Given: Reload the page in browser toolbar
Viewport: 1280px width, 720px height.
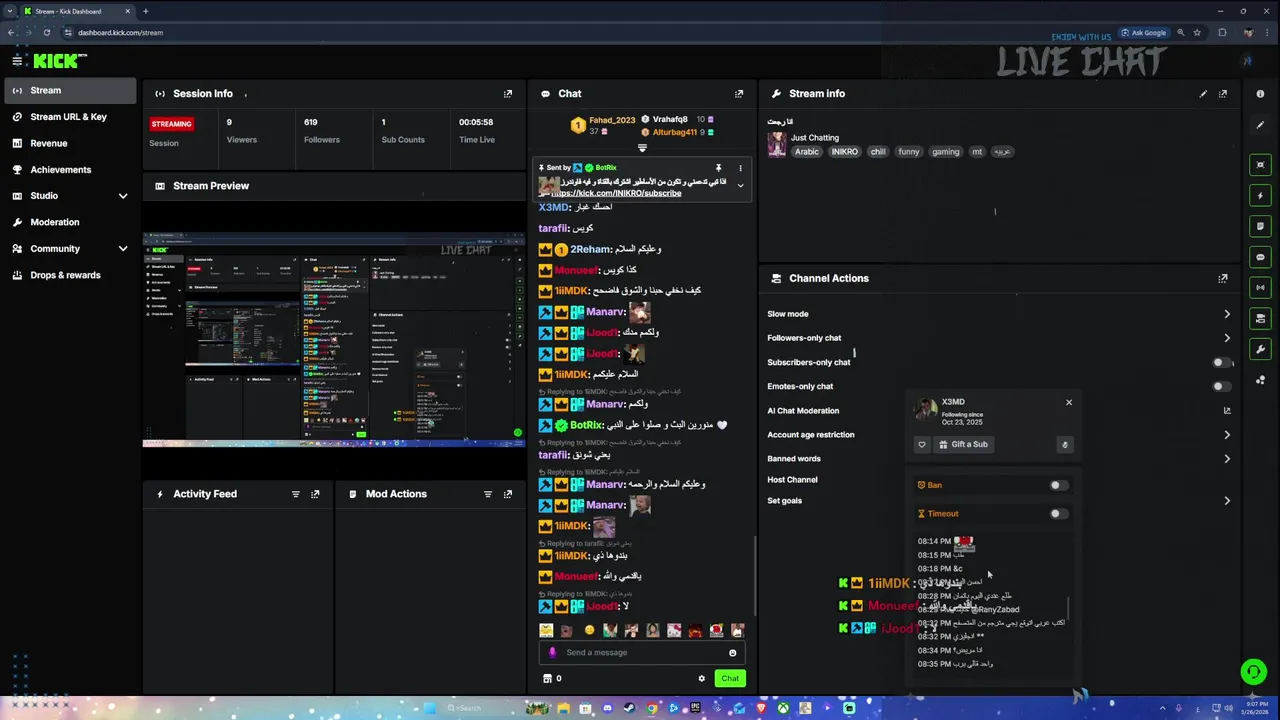Looking at the screenshot, I should click(x=47, y=32).
